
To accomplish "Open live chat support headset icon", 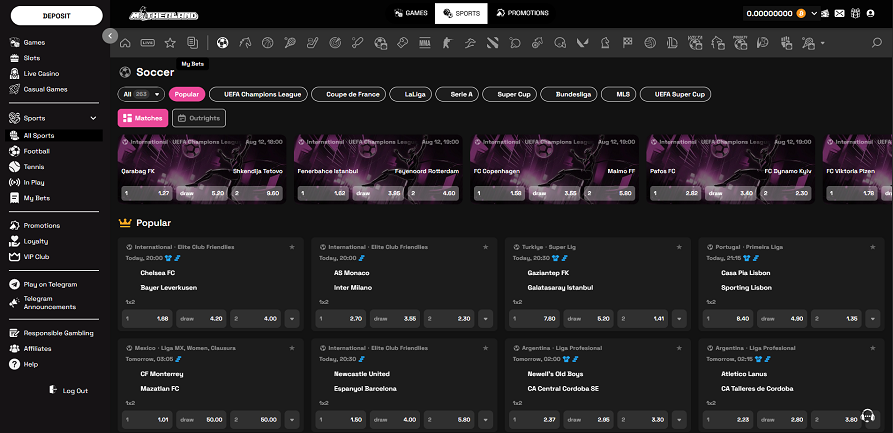I will point(868,415).
